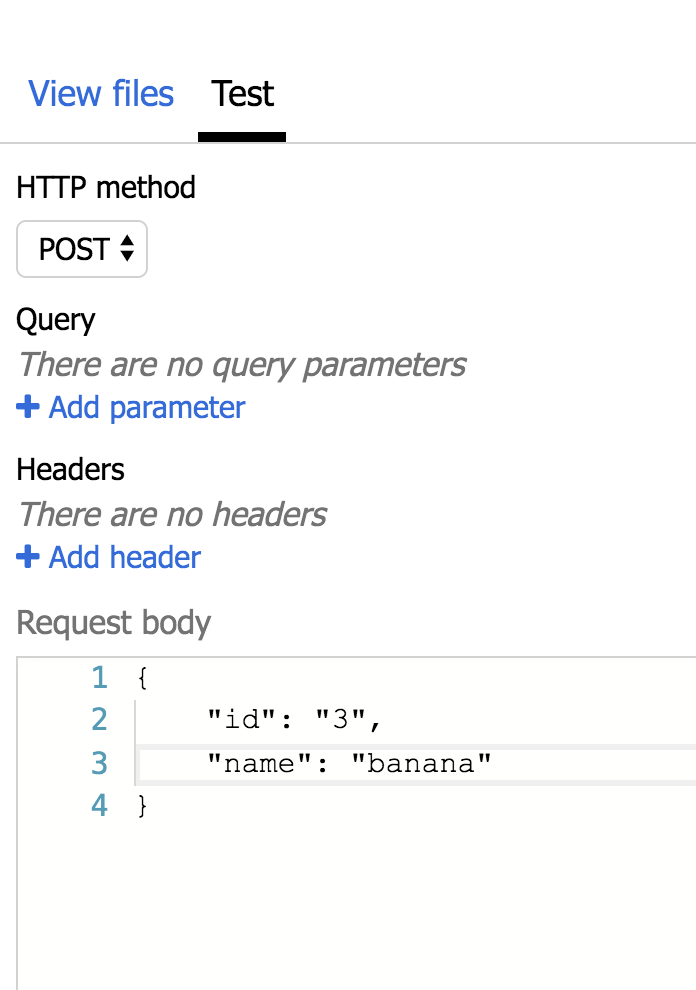Click the Add parameter link text
Viewport: 696px width, 990px height.
146,408
